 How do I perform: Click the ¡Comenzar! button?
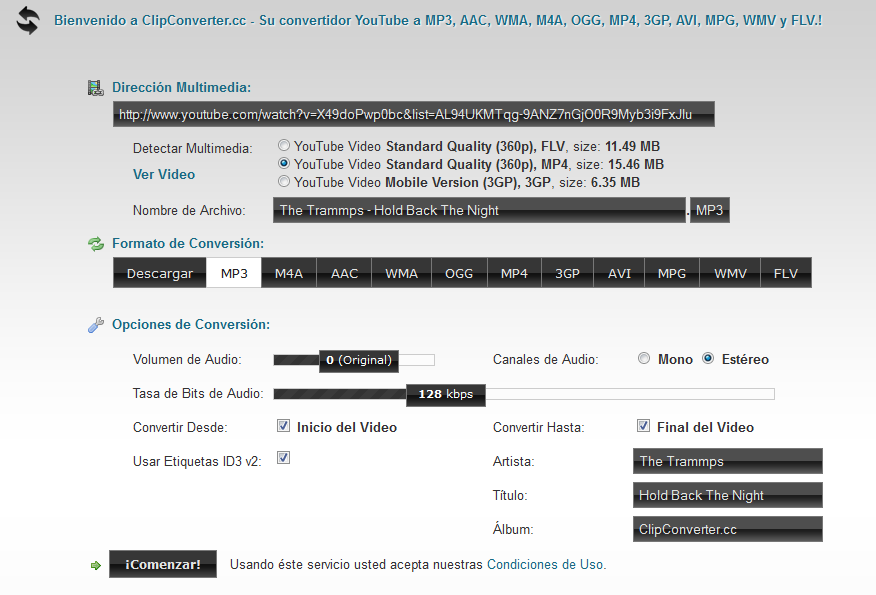[x=163, y=564]
